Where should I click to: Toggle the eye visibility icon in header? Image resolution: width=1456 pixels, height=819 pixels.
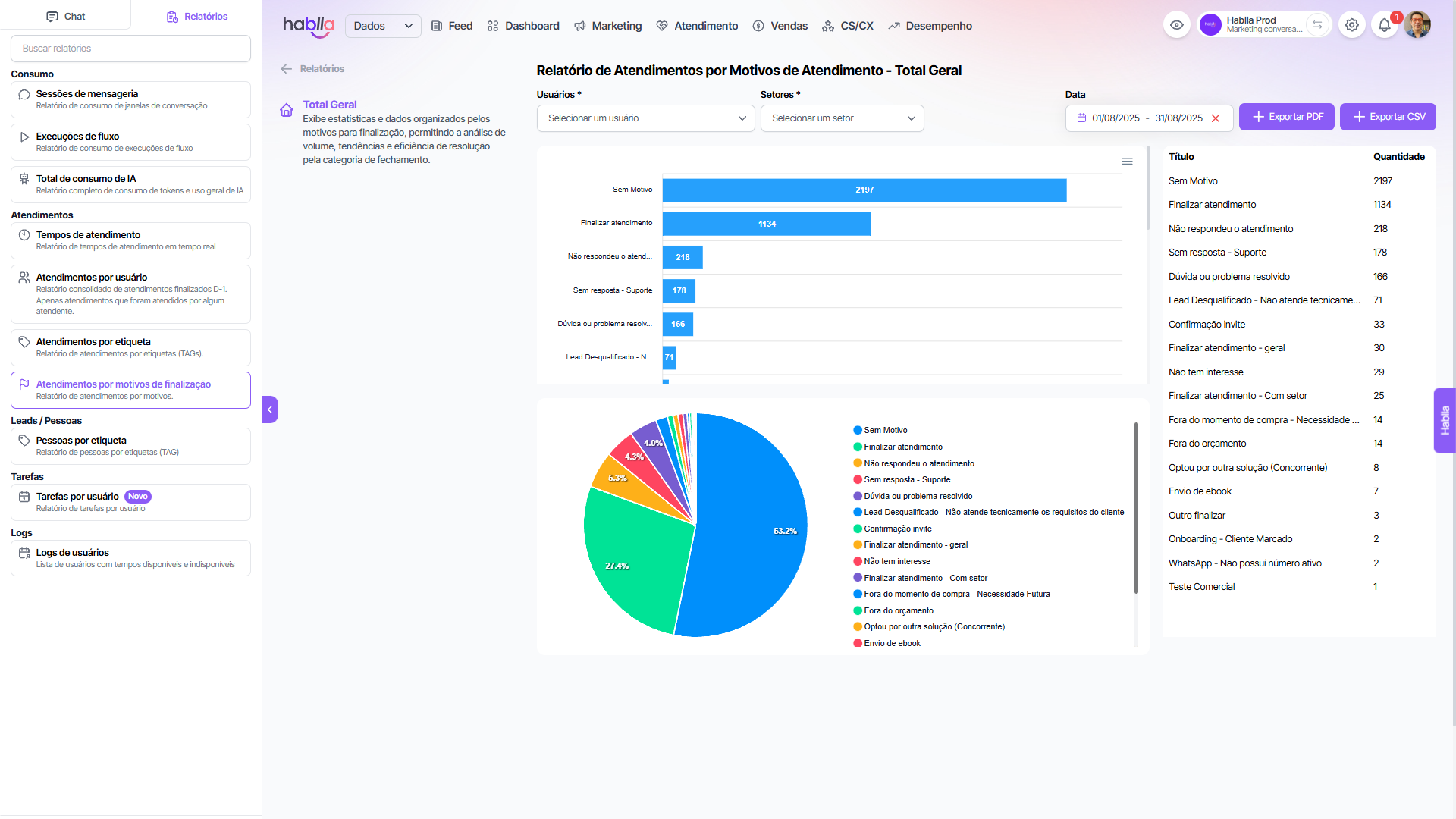click(x=1176, y=25)
